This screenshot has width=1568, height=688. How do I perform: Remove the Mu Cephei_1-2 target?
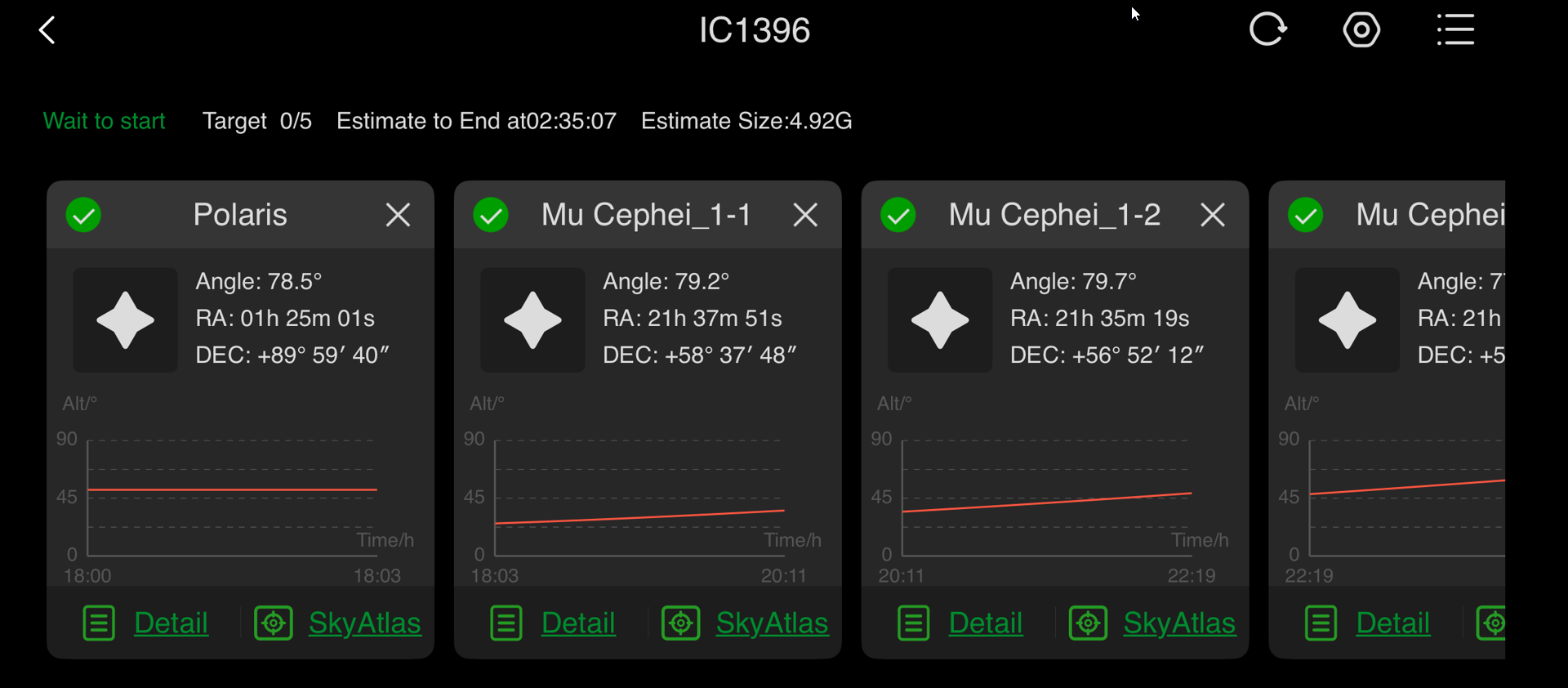pos(1213,215)
